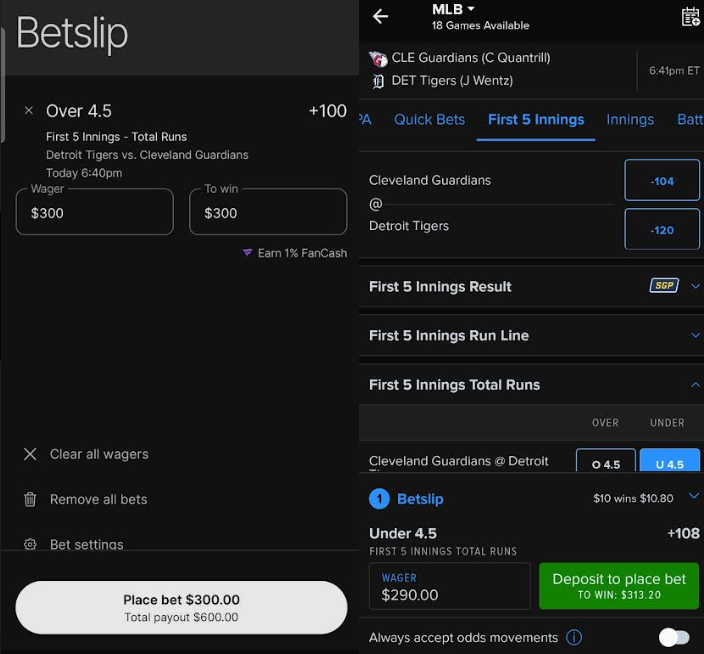The height and width of the screenshot is (654, 704).
Task: Switch to the Quick Bets tab
Action: pyautogui.click(x=429, y=120)
